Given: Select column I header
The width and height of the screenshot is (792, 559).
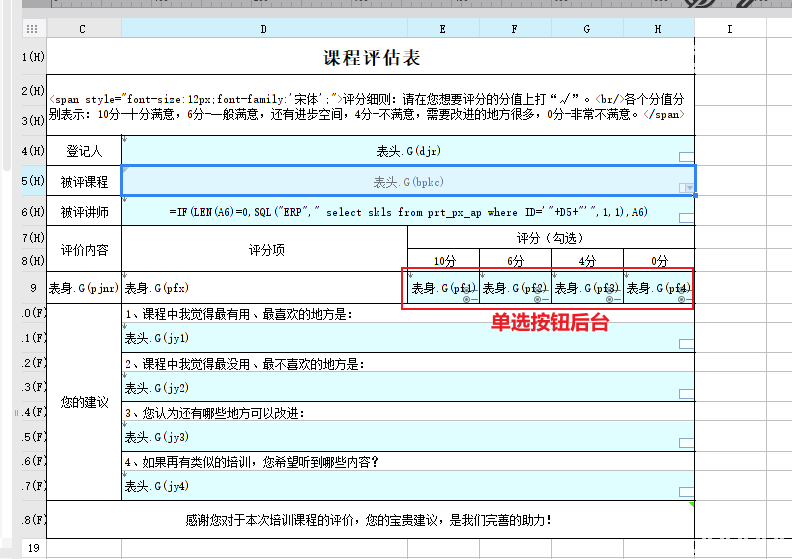Looking at the screenshot, I should coord(730,29).
